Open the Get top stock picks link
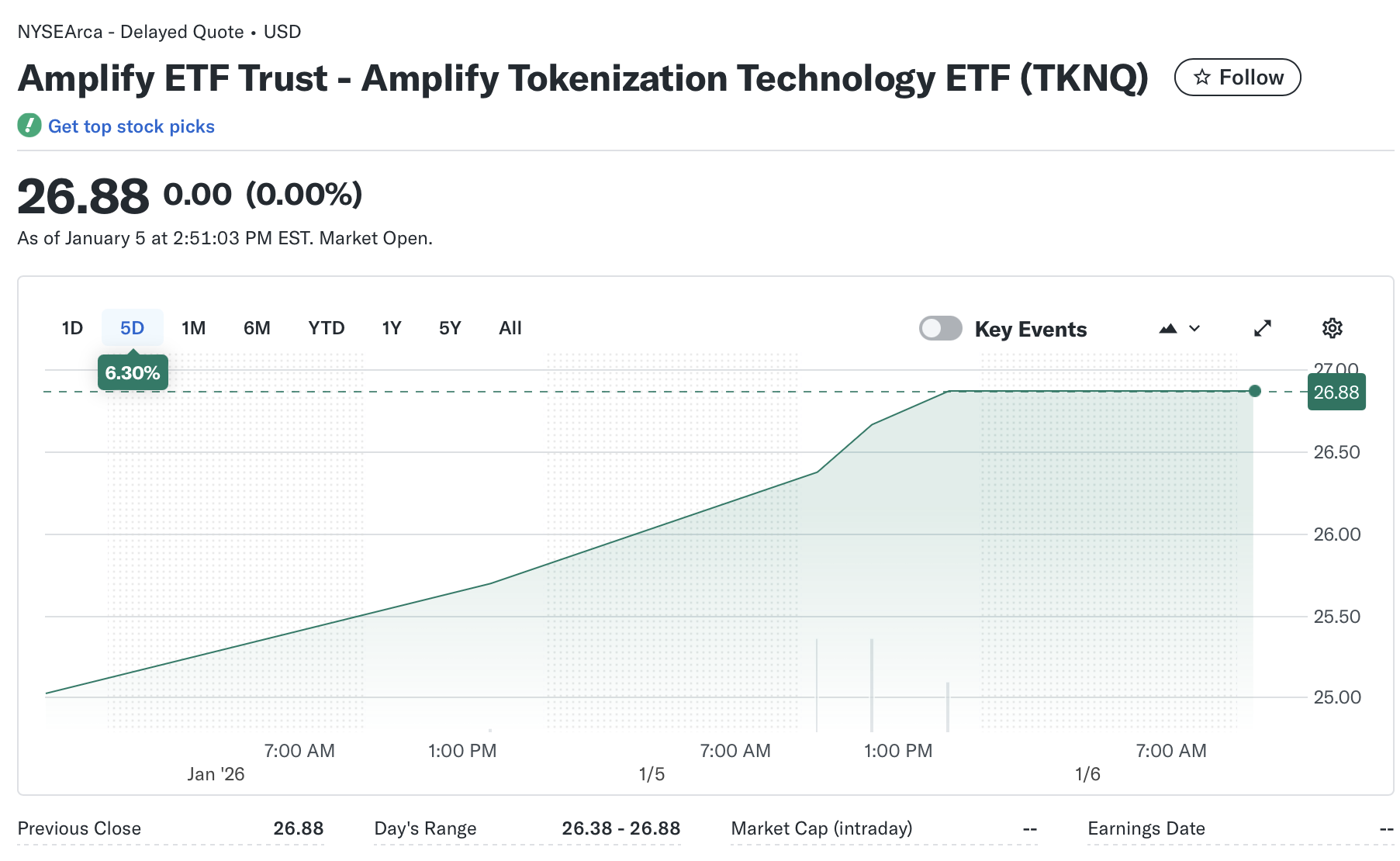Screen dimensions: 1400x861 131,126
